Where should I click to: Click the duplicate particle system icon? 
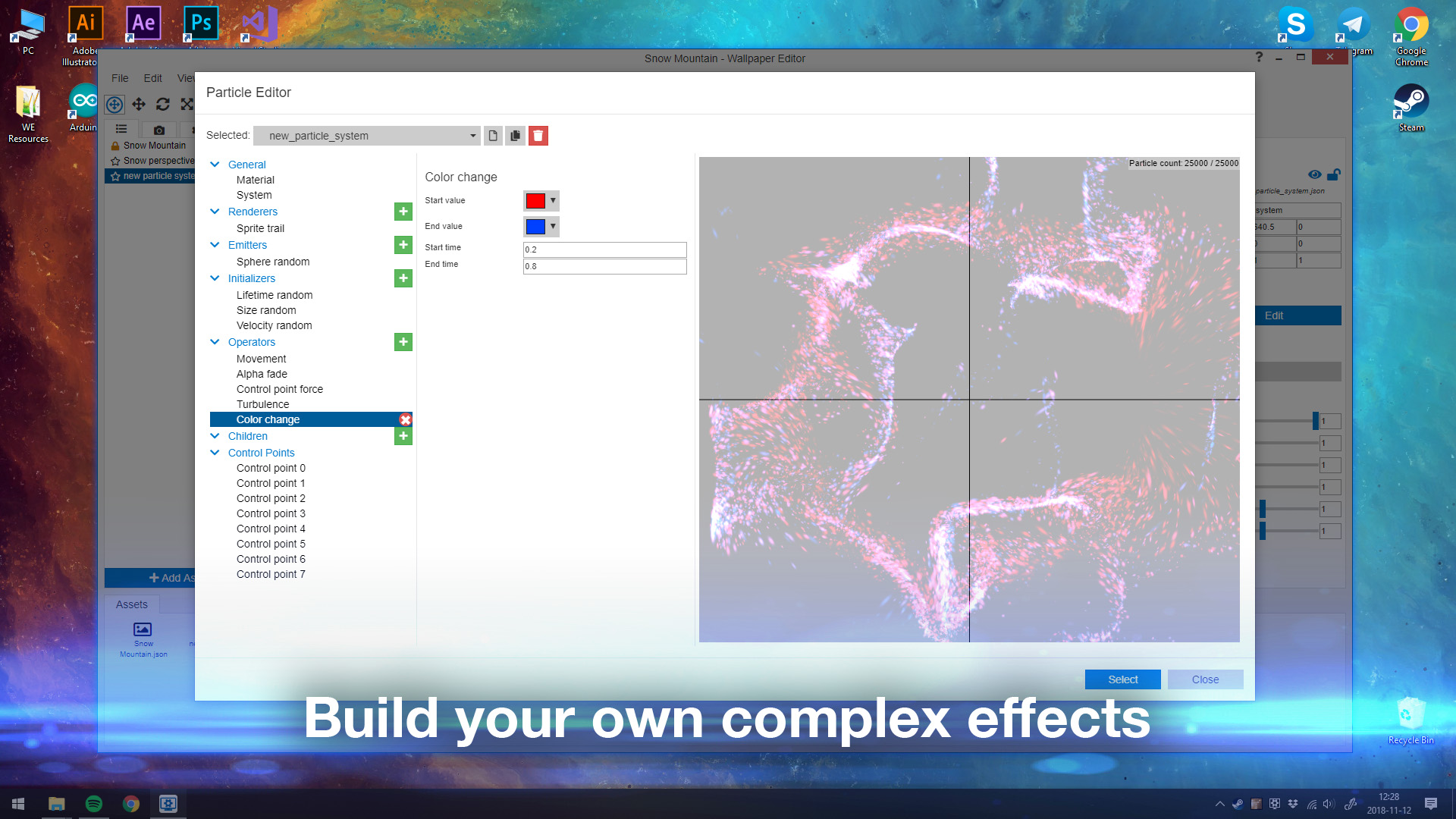pos(515,135)
